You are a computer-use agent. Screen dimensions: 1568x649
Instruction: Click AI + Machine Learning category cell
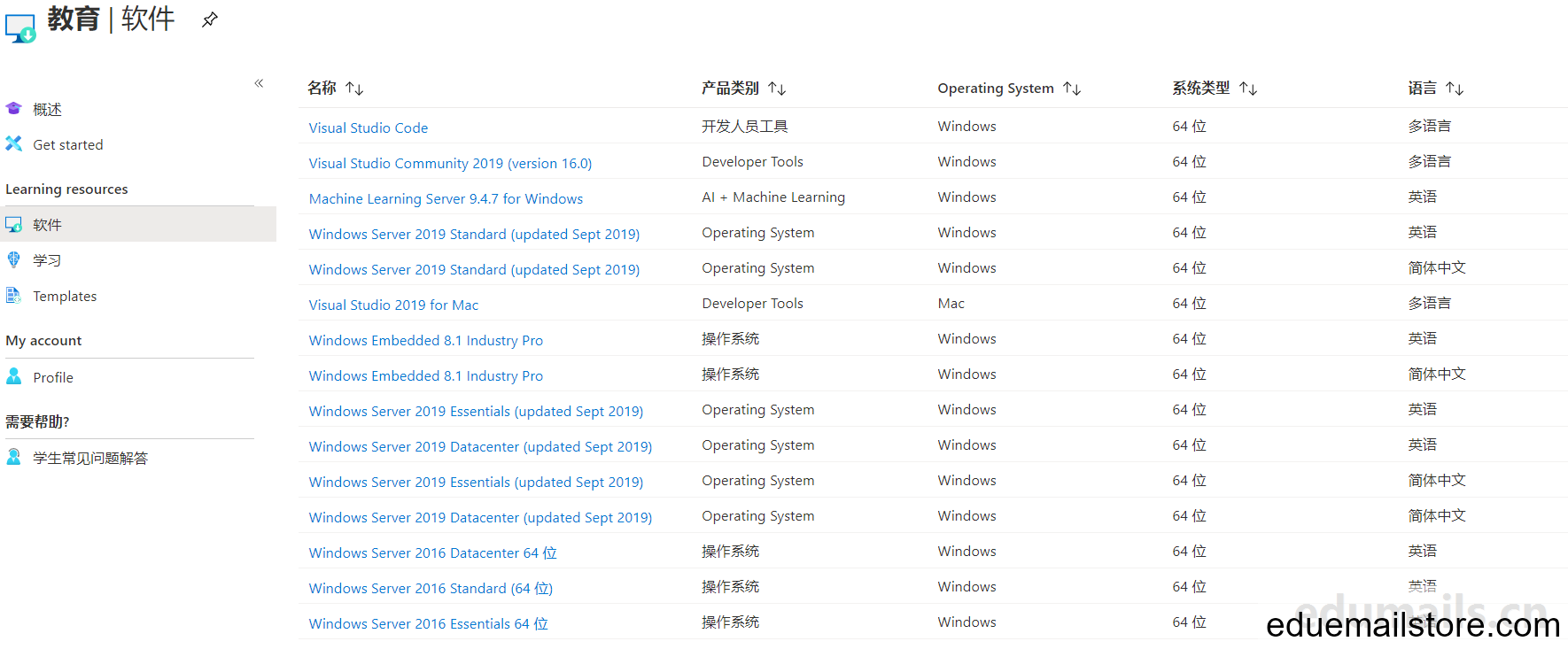click(773, 197)
